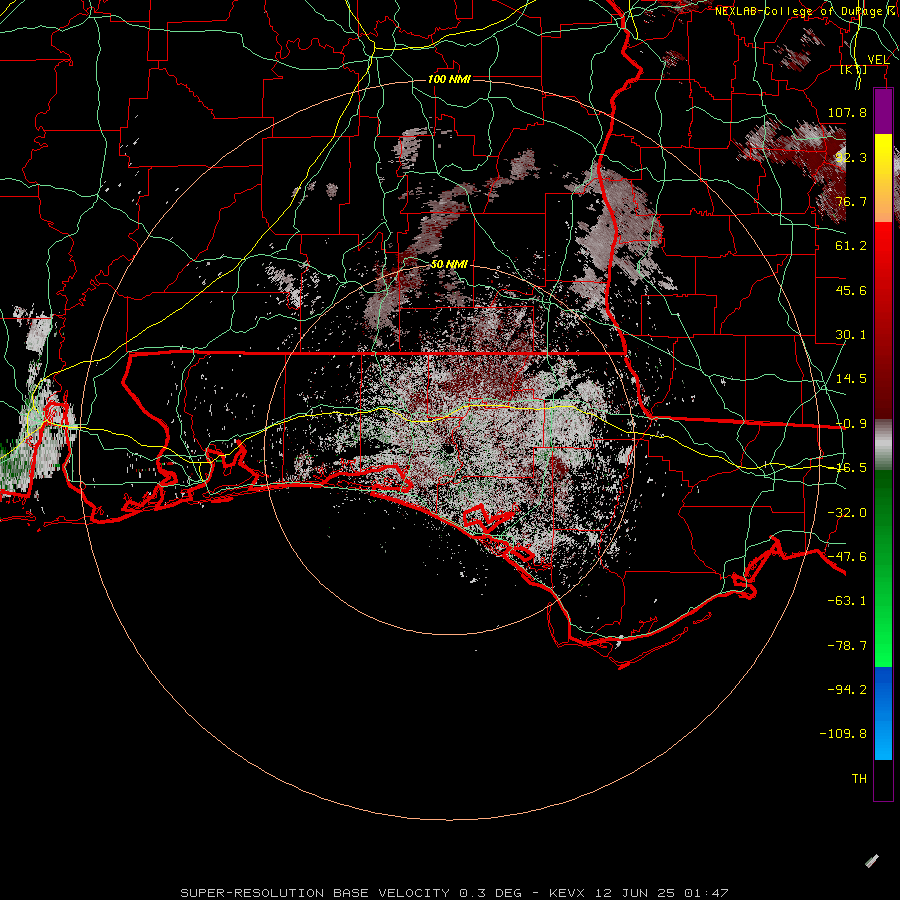Click the 12 JUN 25 01:47 timestamp

[662, 893]
